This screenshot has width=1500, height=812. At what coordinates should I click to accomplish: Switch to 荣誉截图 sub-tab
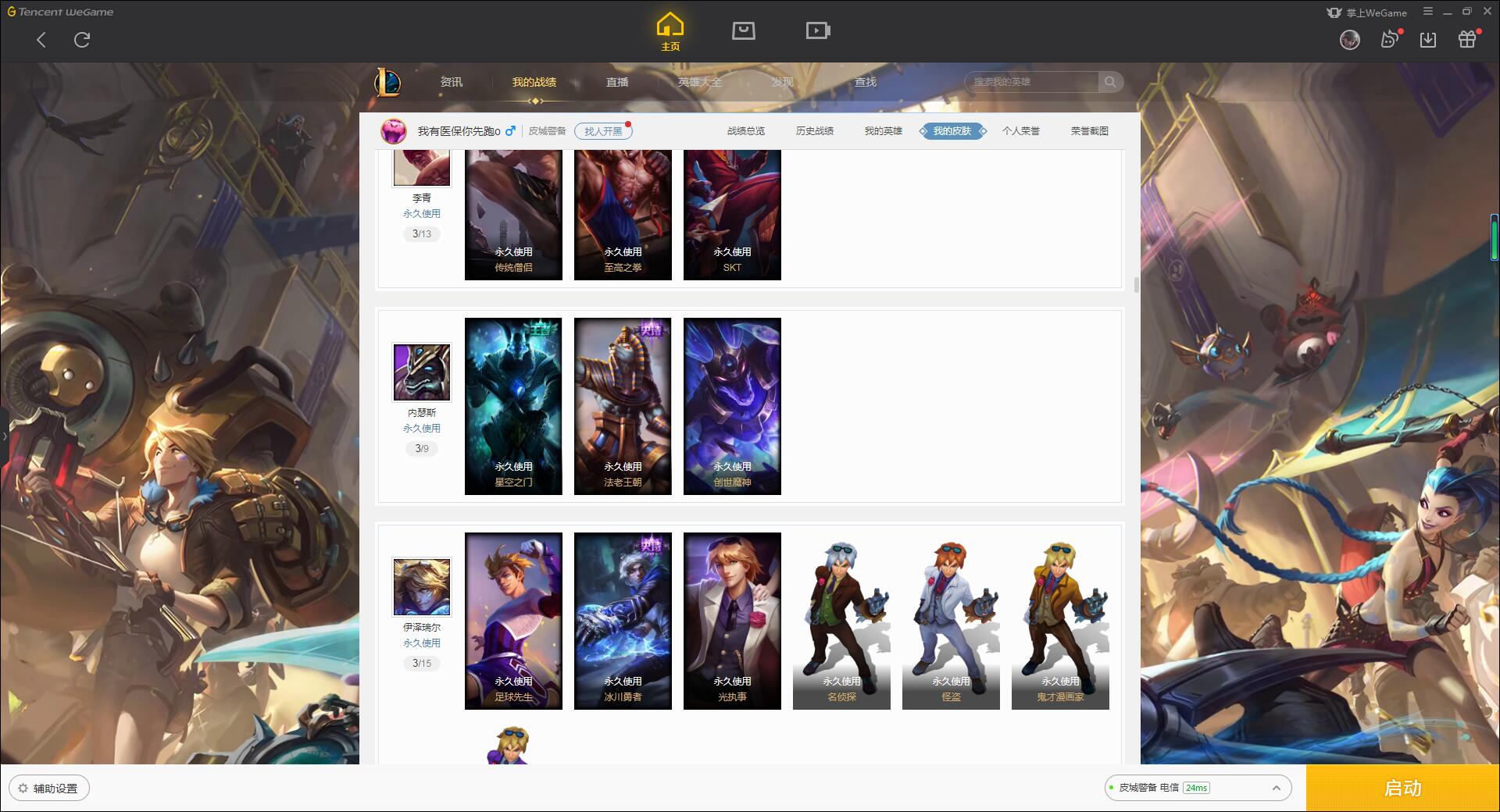click(x=1090, y=131)
